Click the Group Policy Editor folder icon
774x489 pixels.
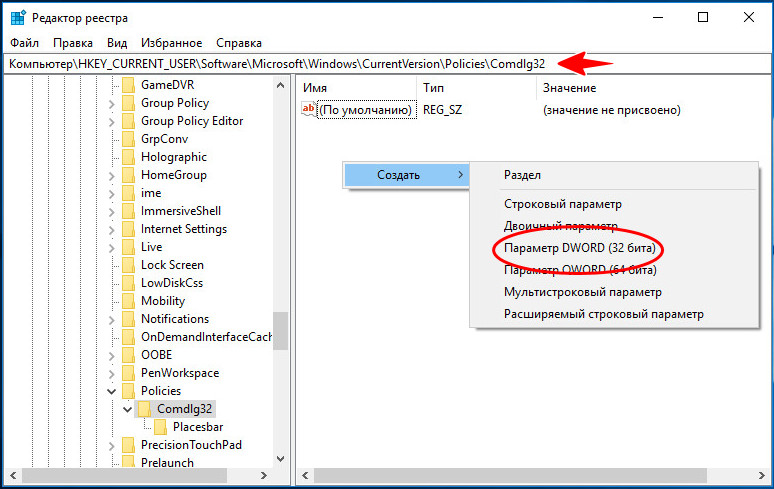(x=128, y=121)
